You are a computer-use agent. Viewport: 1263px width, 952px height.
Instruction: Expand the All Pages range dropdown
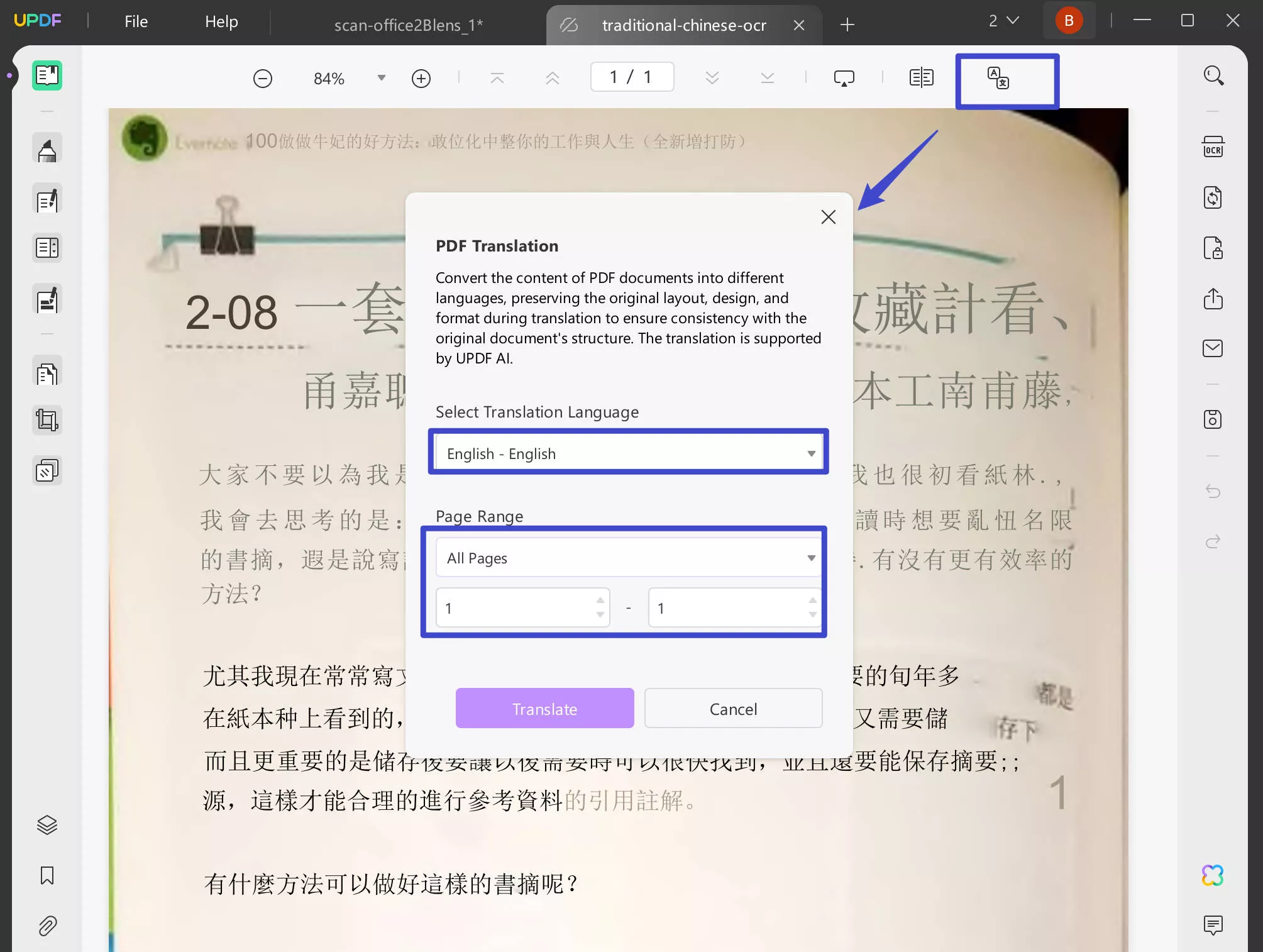[811, 558]
